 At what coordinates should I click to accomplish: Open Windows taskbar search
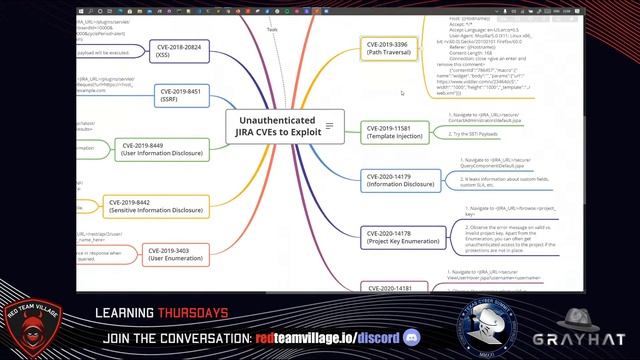pos(90,11)
